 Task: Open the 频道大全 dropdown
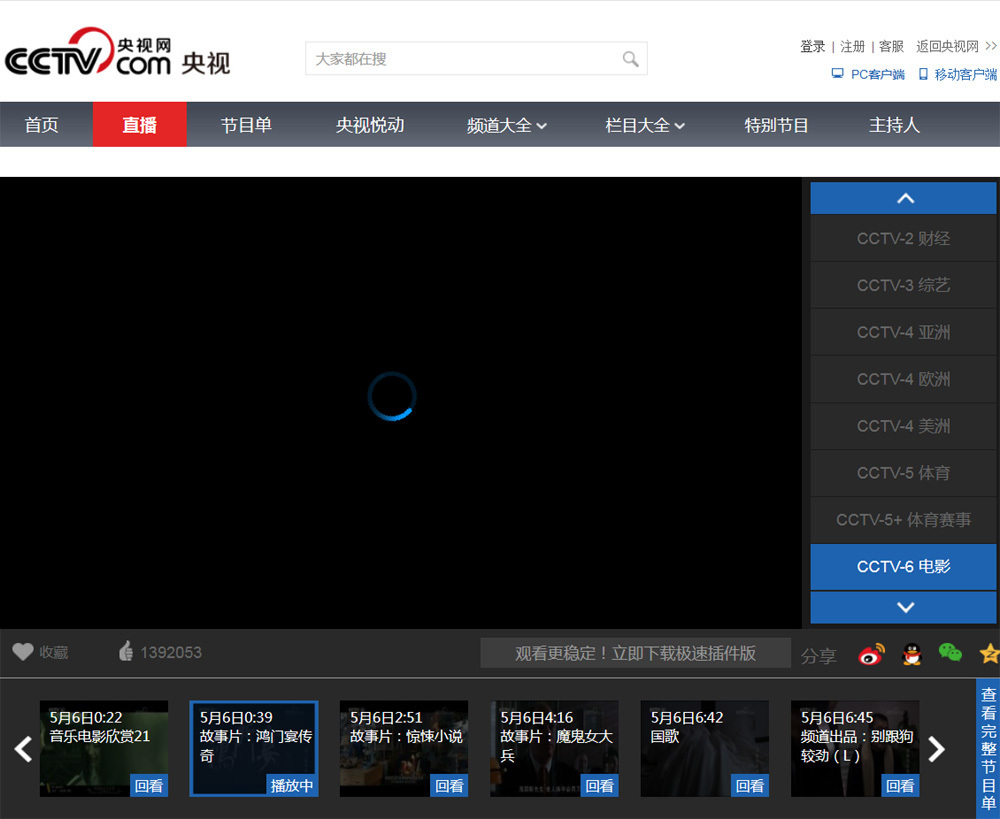(506, 124)
